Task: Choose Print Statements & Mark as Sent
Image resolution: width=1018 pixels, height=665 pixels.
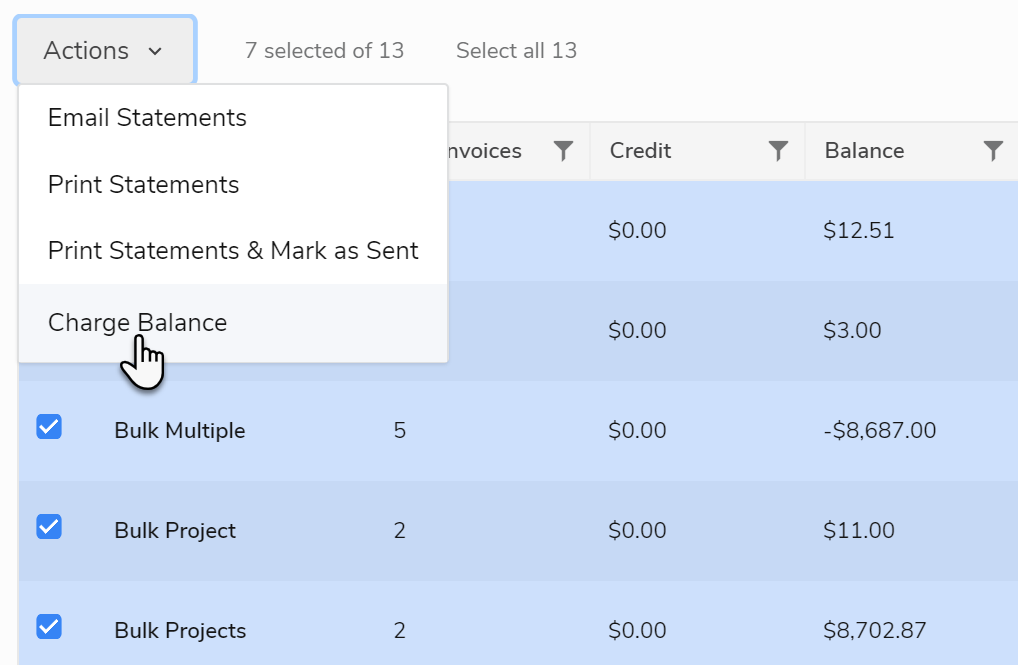Action: [x=233, y=251]
